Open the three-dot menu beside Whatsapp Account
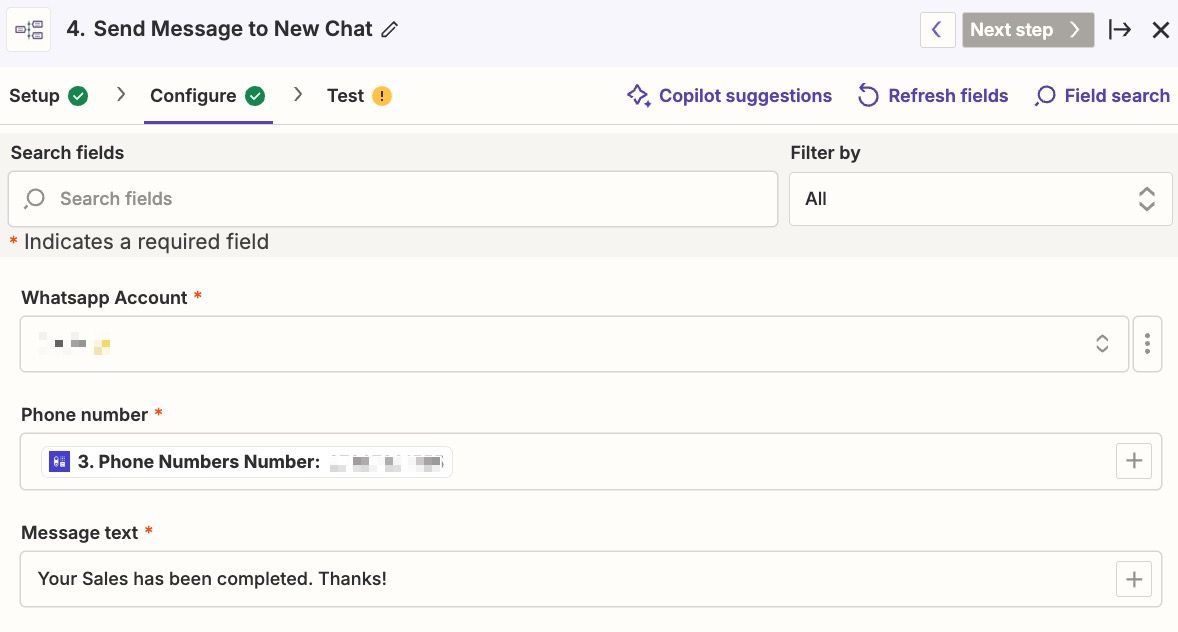The width and height of the screenshot is (1178, 632). pyautogui.click(x=1147, y=343)
